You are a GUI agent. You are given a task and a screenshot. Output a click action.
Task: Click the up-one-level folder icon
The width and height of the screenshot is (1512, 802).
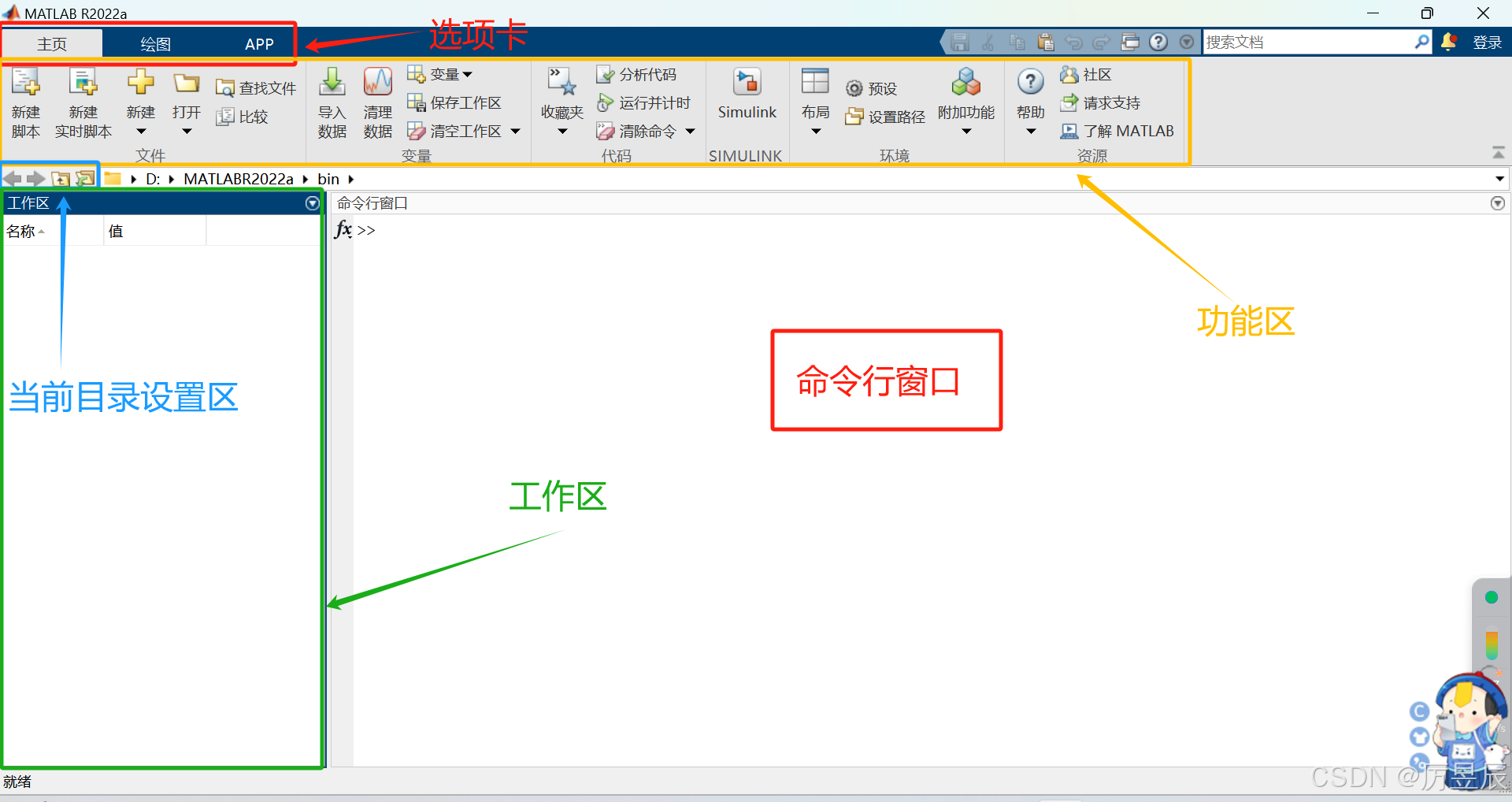point(61,179)
